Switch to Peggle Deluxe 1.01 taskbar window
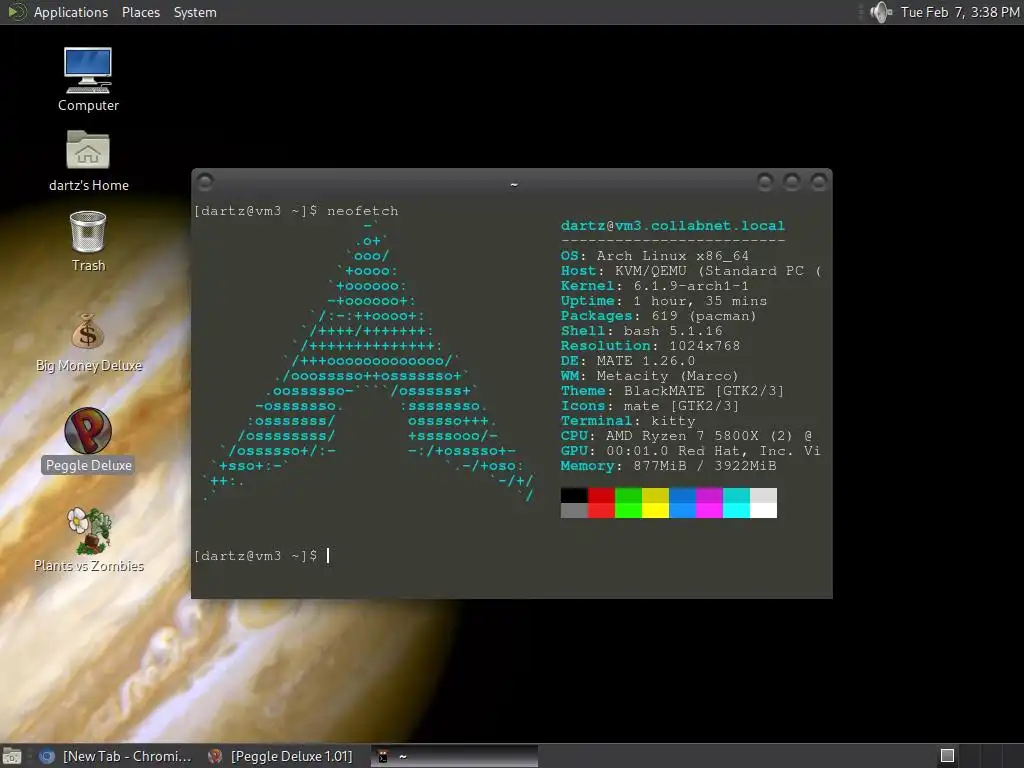Screen dimensions: 1024x768 coord(280,756)
